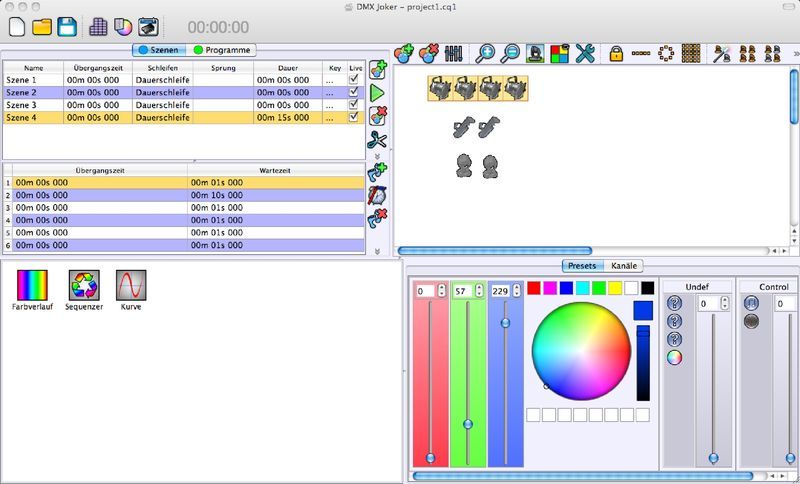
Task: Play the scene with green triangle
Action: click(377, 93)
